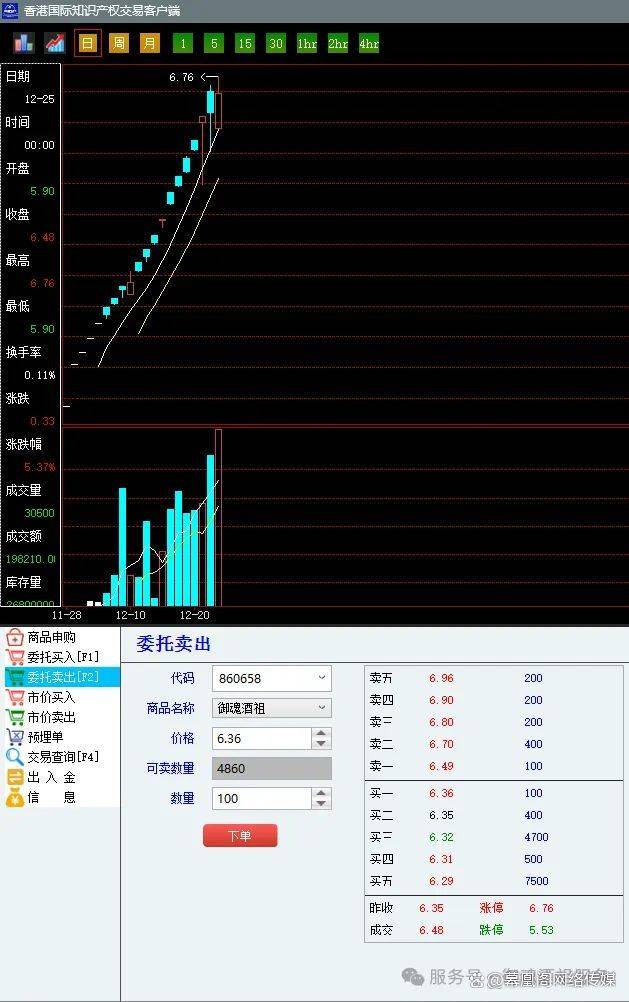The height and width of the screenshot is (1002, 629).
Task: Select 卖二 price 6.70
Action: click(441, 744)
